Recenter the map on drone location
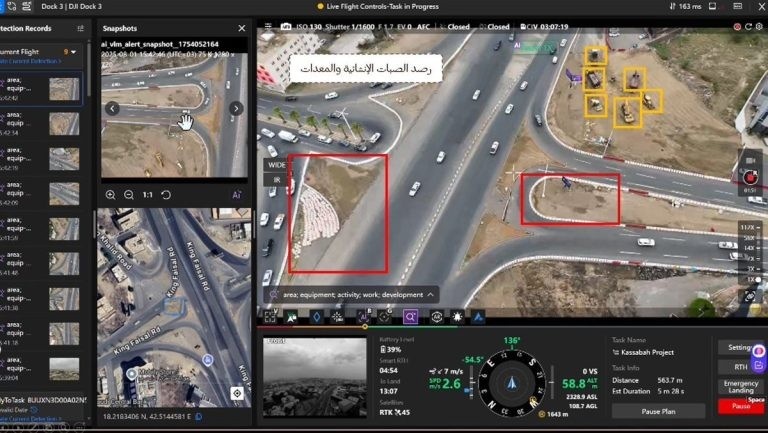 [x=237, y=393]
